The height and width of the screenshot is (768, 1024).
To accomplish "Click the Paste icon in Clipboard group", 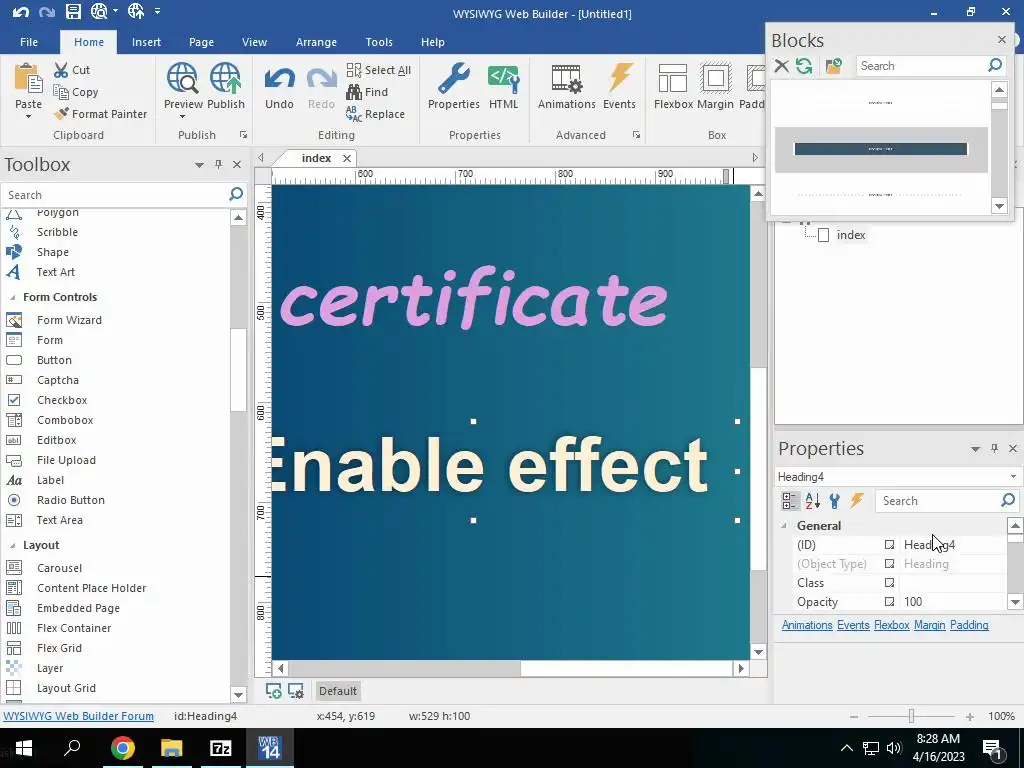I will [28, 79].
